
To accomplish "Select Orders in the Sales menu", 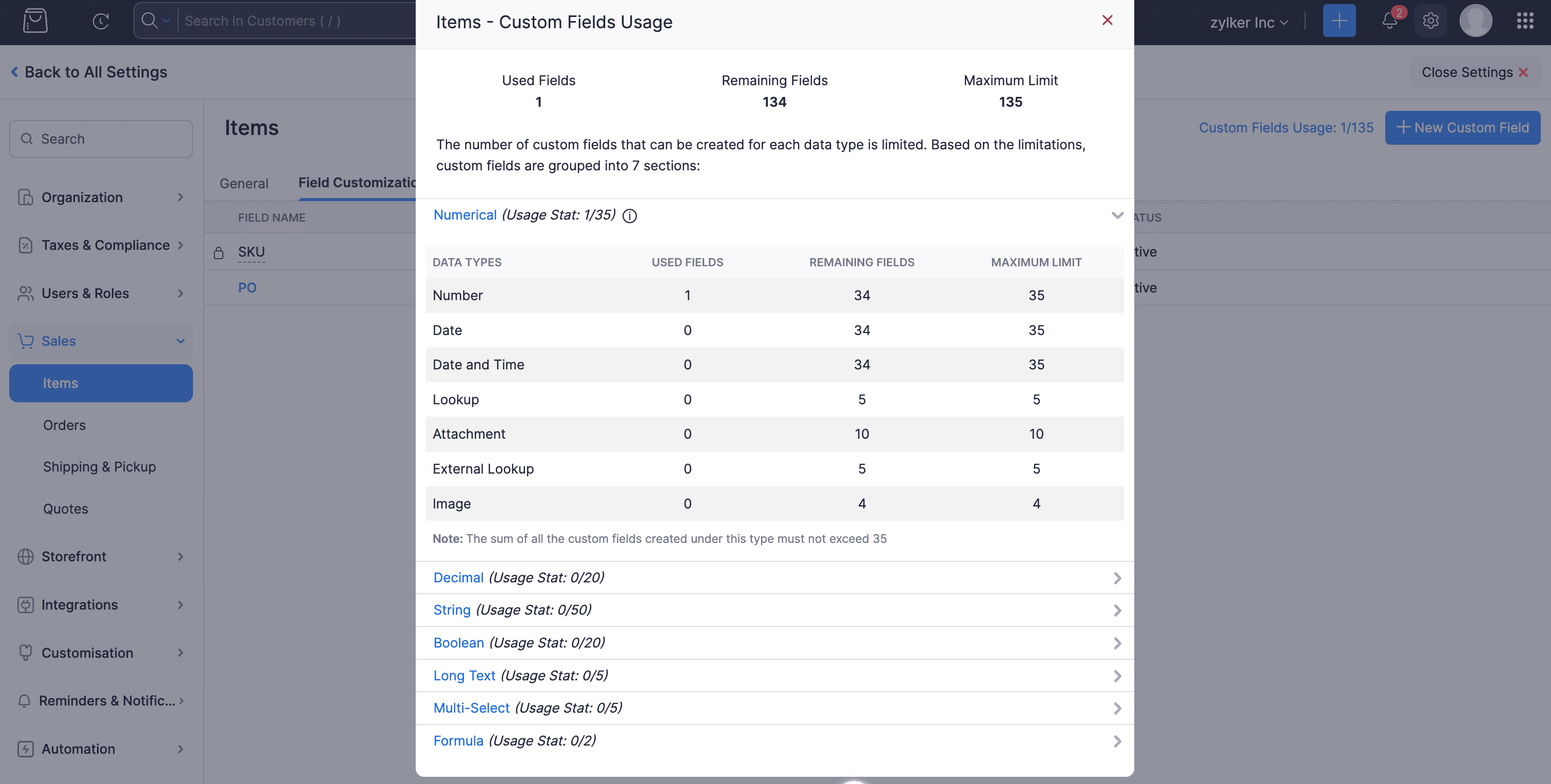I will point(64,424).
